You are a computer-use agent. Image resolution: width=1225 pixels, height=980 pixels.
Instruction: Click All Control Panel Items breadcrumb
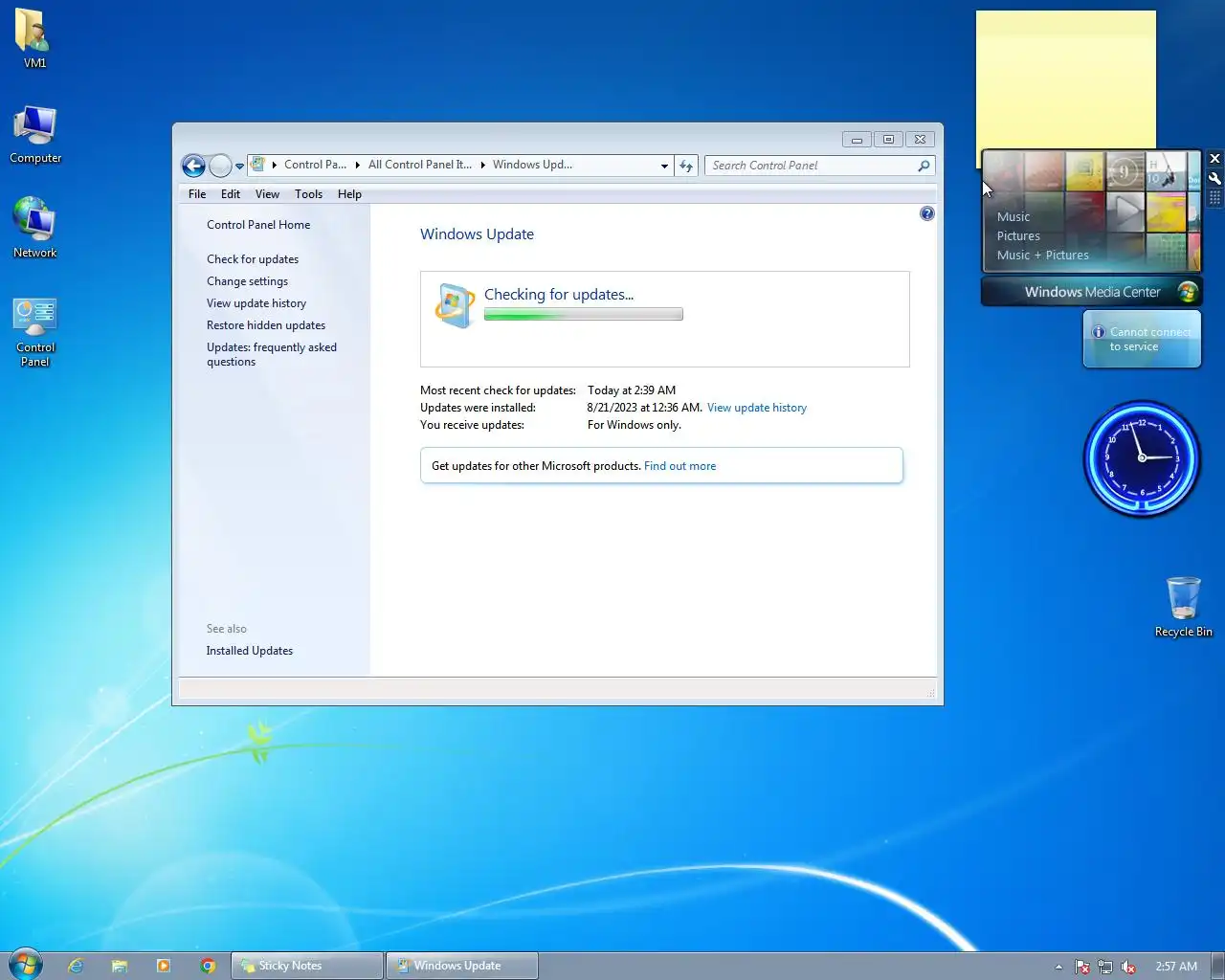point(419,165)
